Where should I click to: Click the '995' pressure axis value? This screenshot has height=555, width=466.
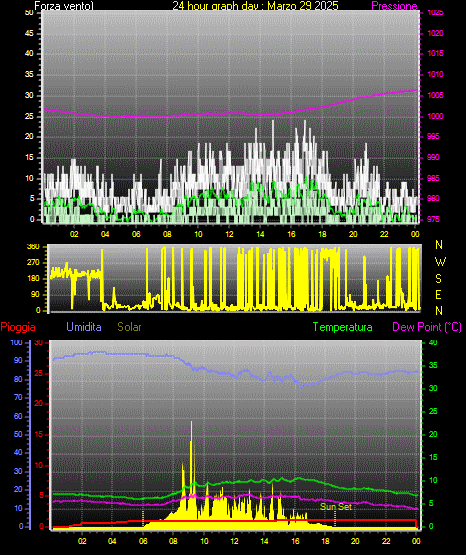433,136
